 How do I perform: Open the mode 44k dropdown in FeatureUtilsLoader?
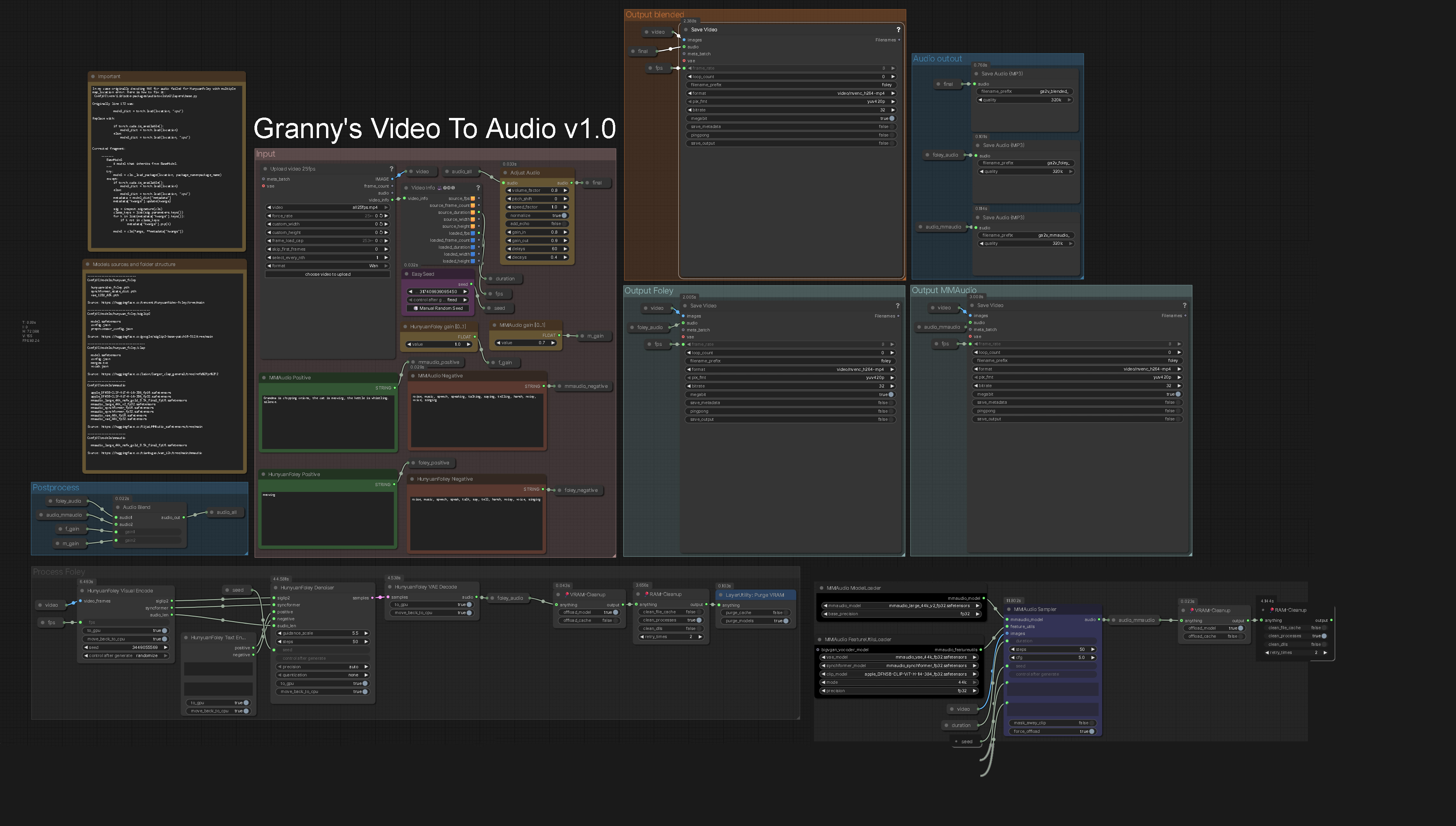tap(900, 683)
